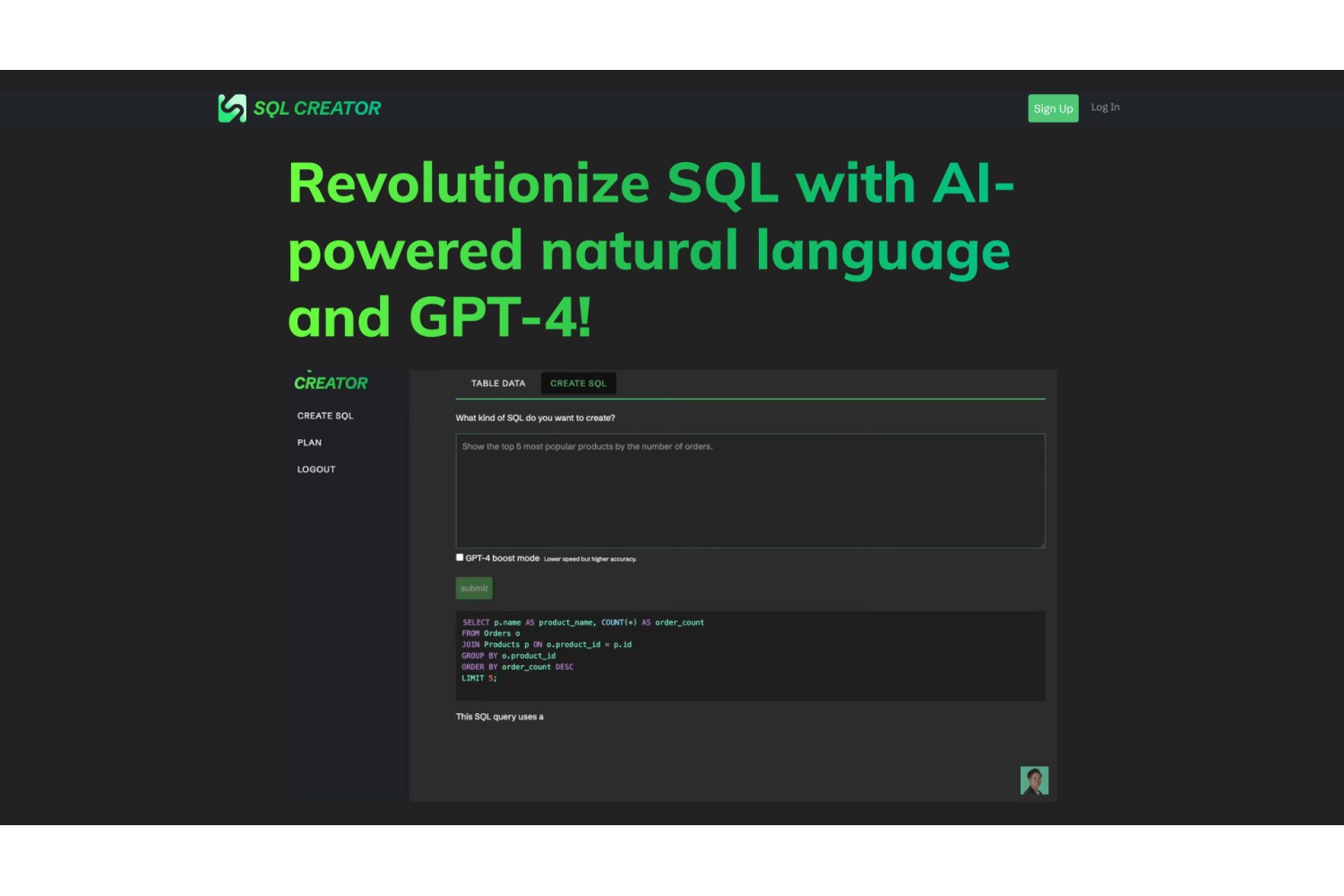Click the SQL Creator logo icon

tap(232, 108)
